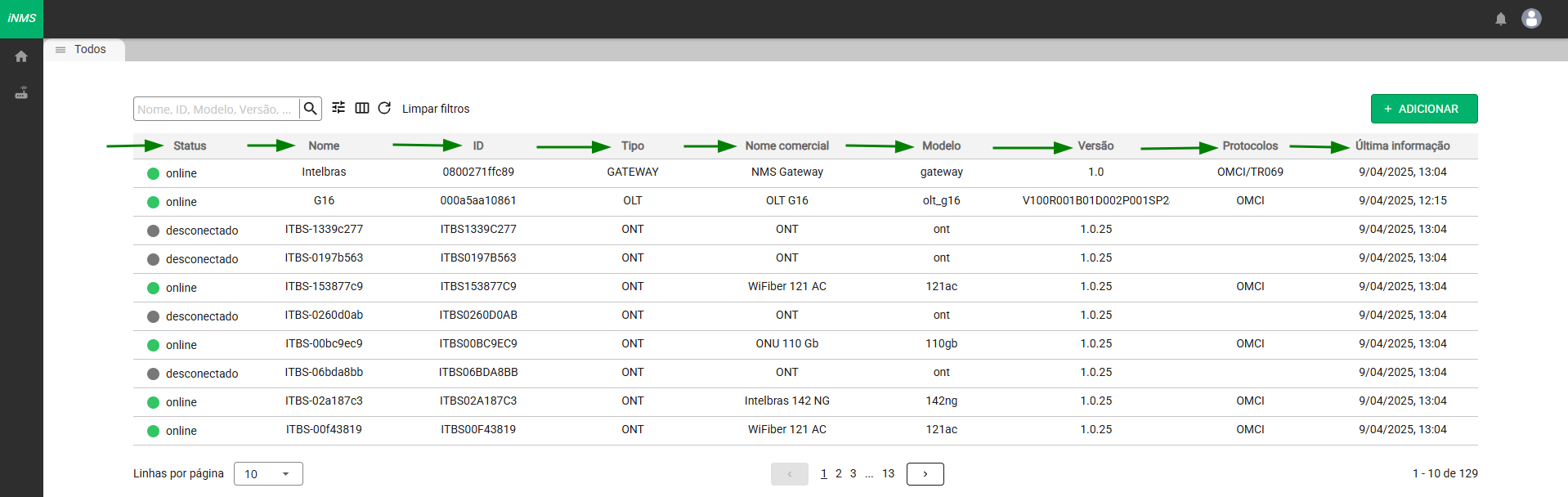The width and height of the screenshot is (1568, 497).
Task: Click hamburger icon in Todos tab
Action: [x=60, y=50]
